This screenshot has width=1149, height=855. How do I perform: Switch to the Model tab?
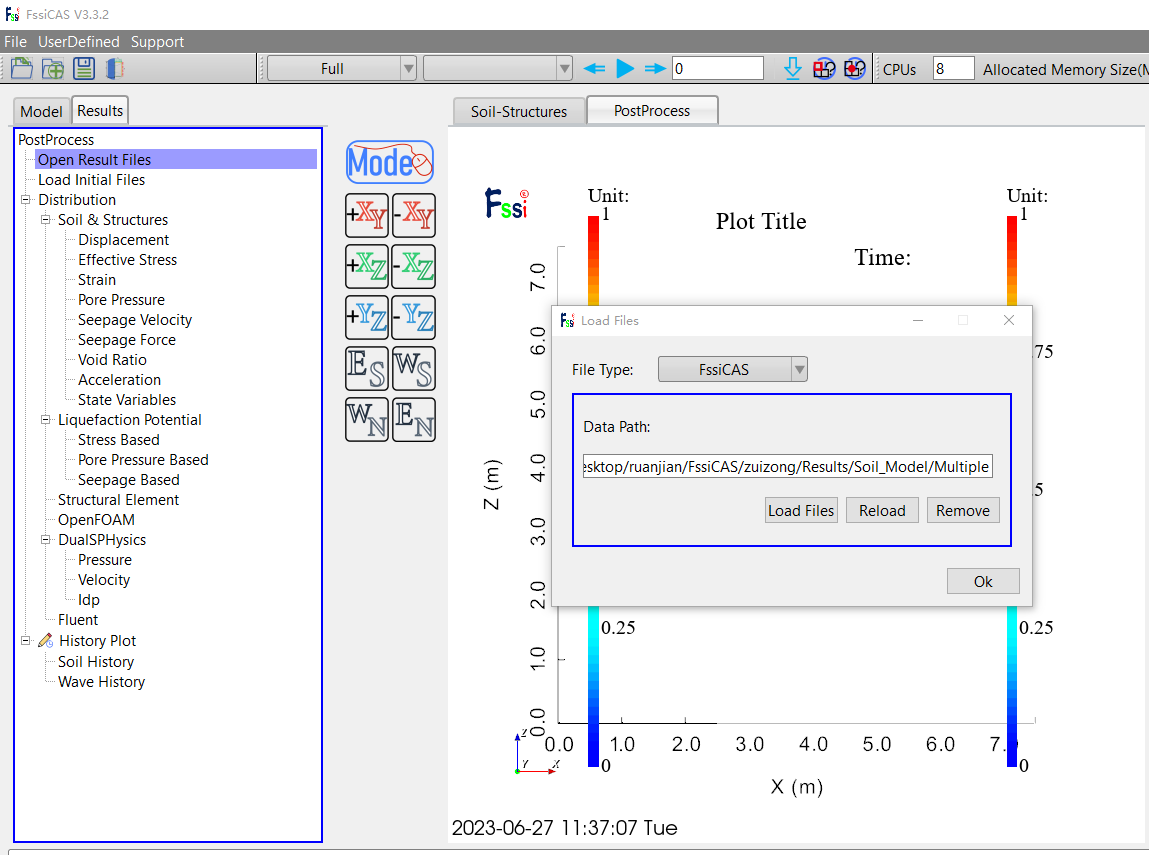pos(42,111)
